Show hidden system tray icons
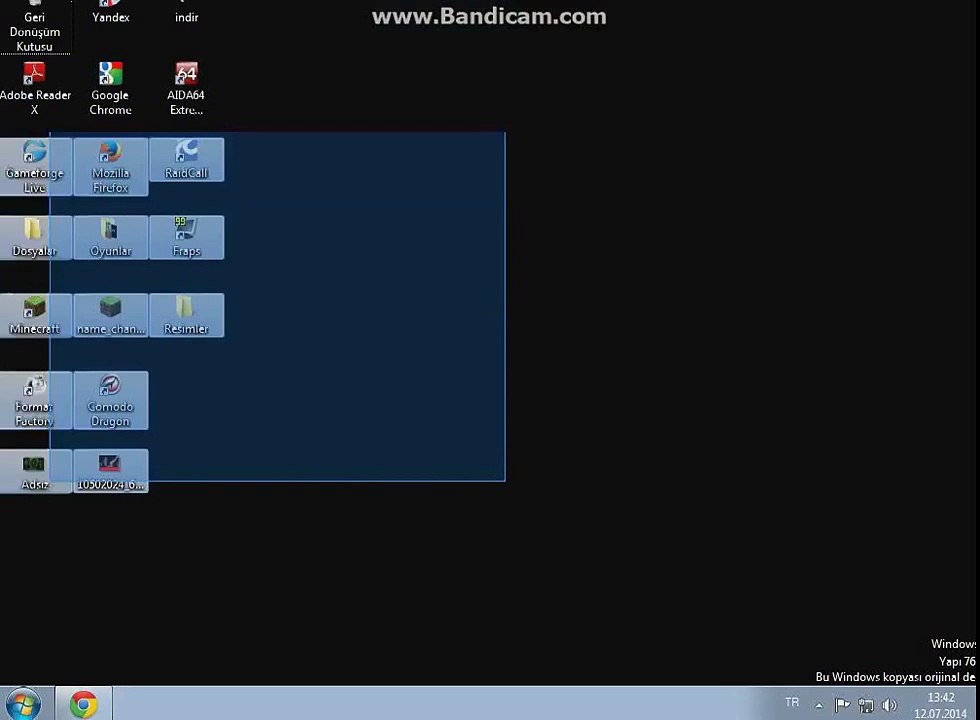The image size is (980, 720). tap(819, 706)
